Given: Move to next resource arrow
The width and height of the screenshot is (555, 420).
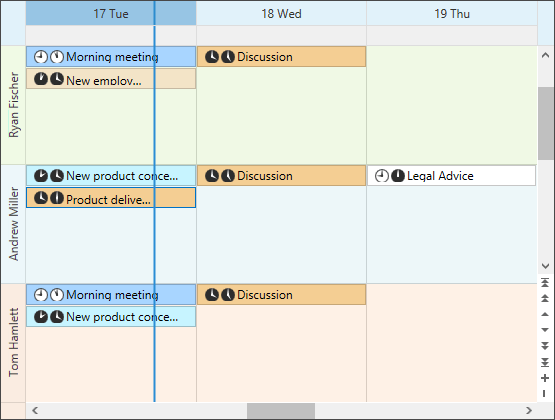Looking at the screenshot, I should tap(545, 330).
